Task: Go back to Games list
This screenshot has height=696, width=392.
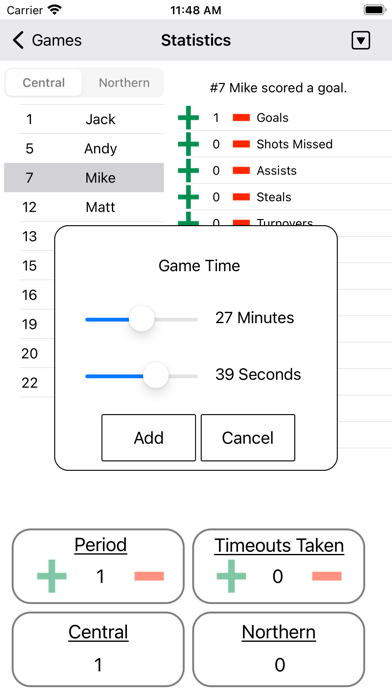Action: tap(47, 40)
